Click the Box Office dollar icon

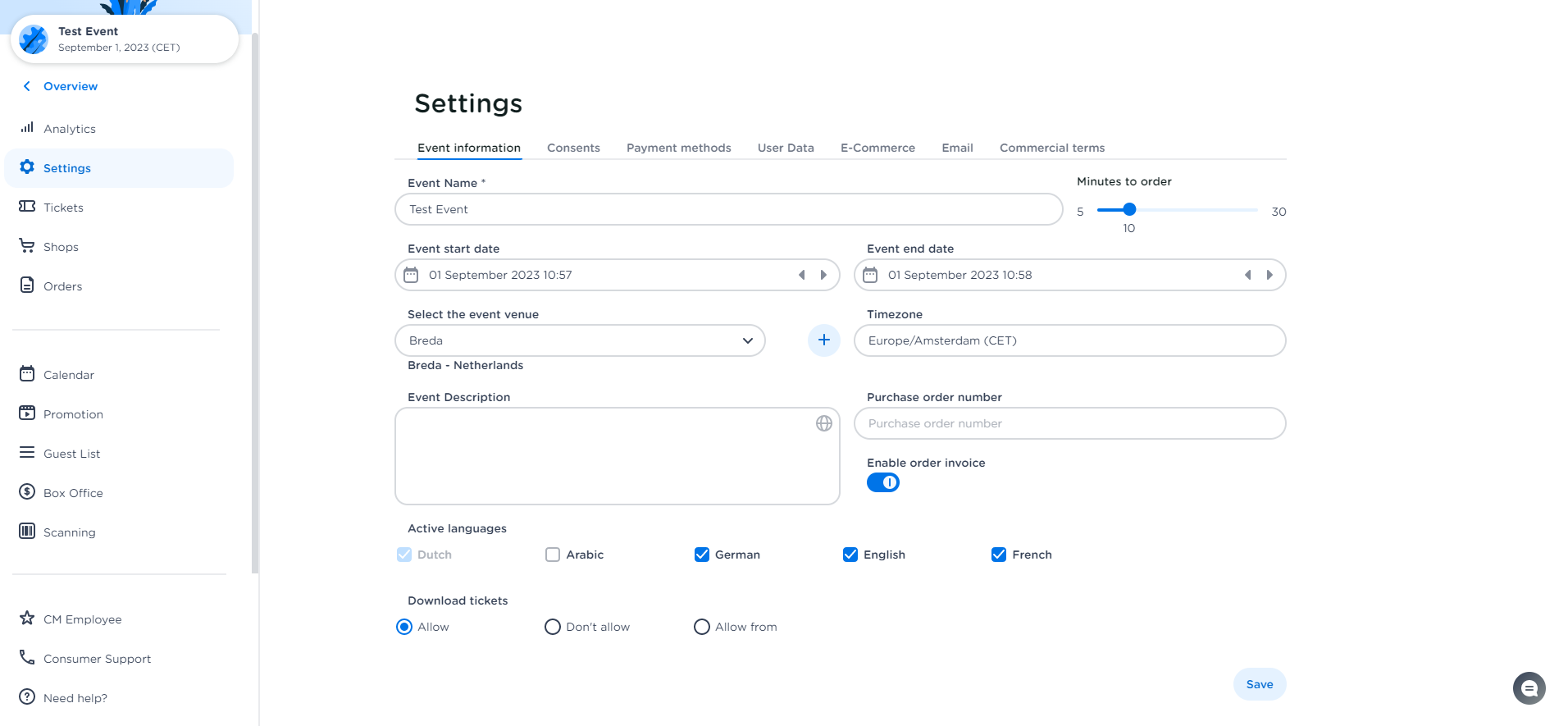click(x=27, y=492)
